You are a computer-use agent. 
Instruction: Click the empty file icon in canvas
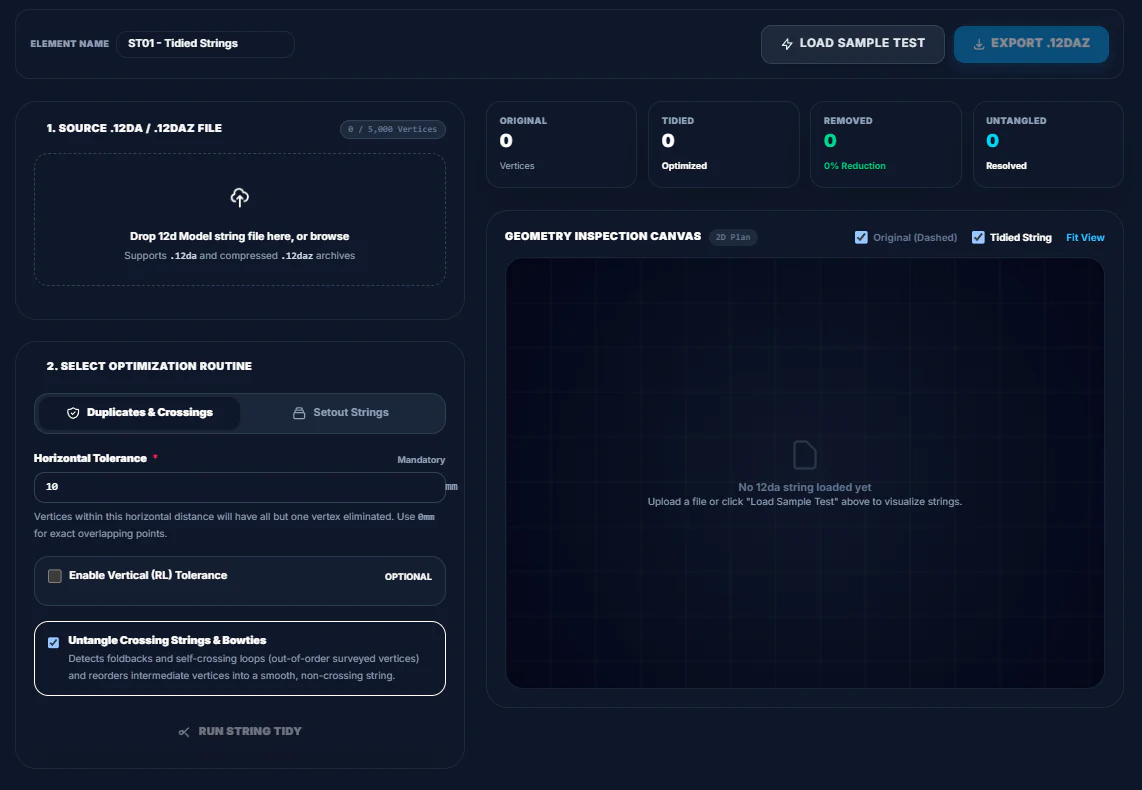pyautogui.click(x=805, y=455)
